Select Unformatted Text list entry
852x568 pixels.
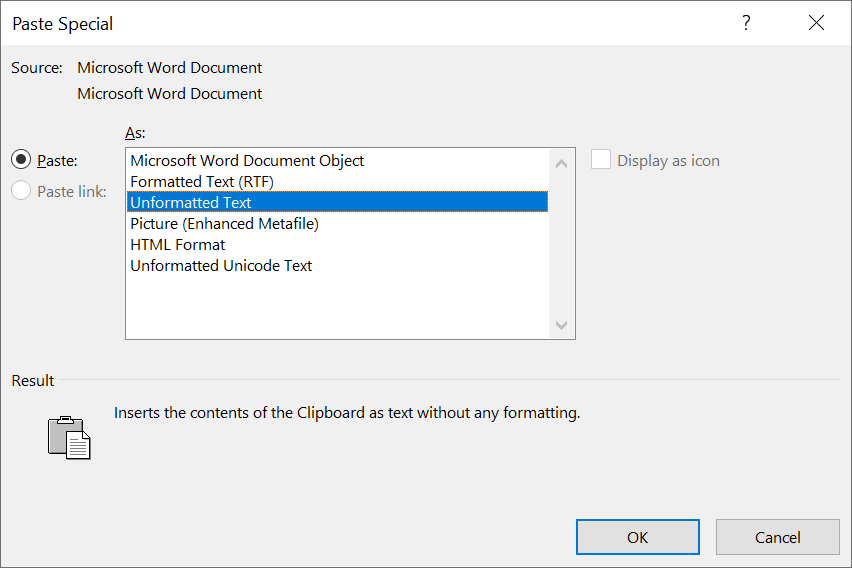point(337,202)
